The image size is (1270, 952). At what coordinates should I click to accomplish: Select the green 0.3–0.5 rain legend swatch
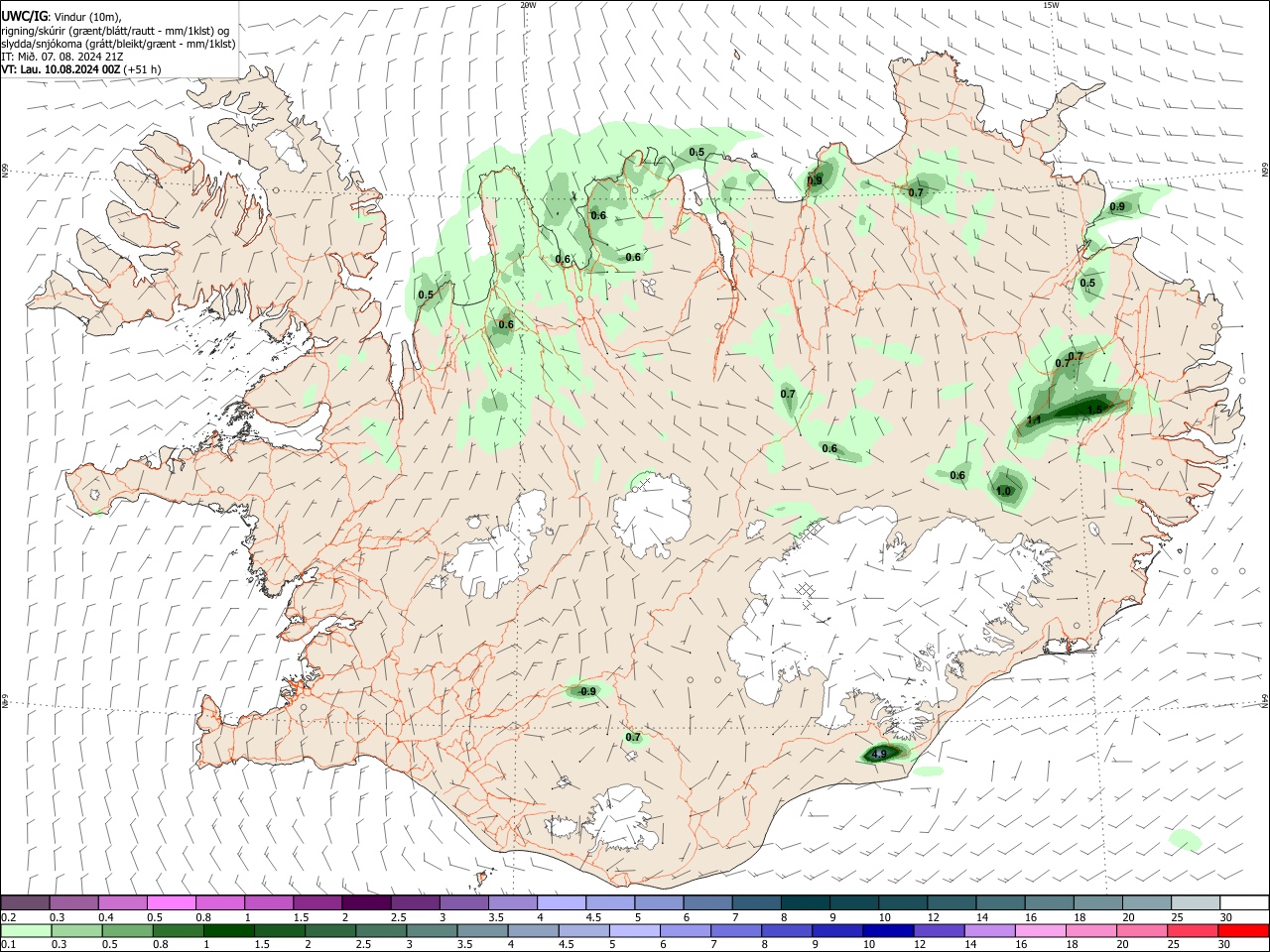[x=76, y=931]
